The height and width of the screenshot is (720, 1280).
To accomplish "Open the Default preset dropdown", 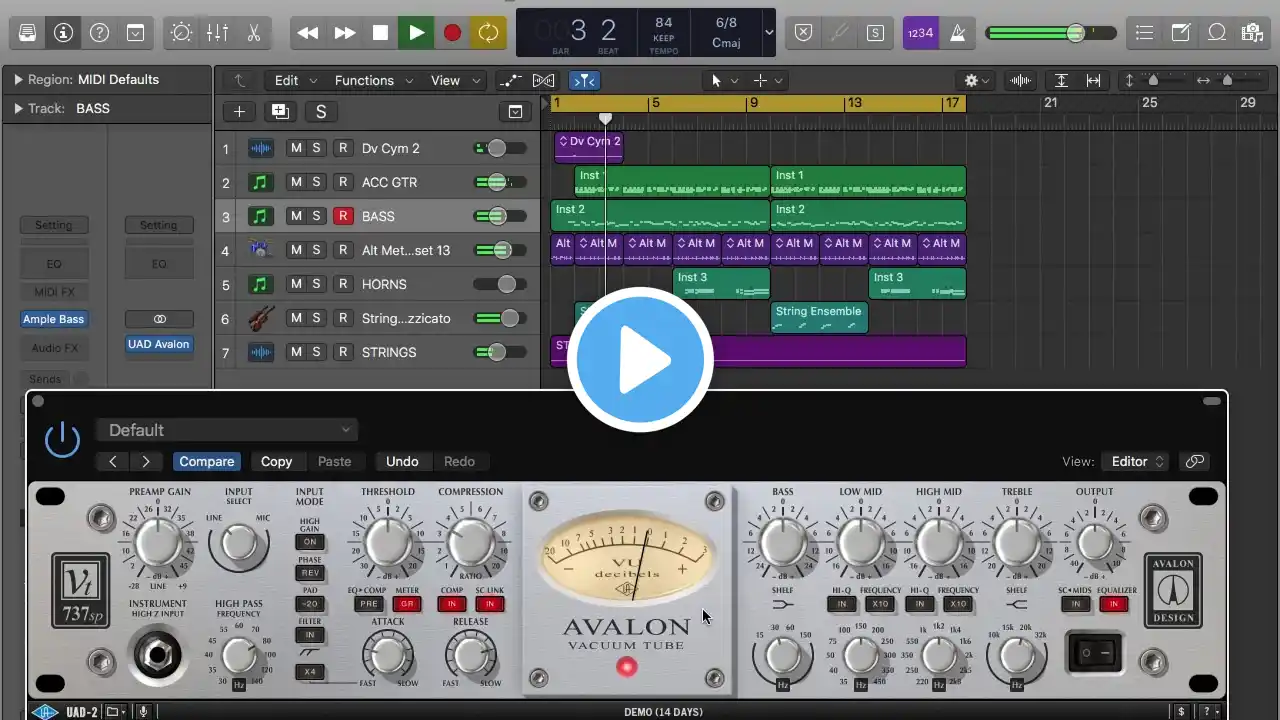I will 228,430.
